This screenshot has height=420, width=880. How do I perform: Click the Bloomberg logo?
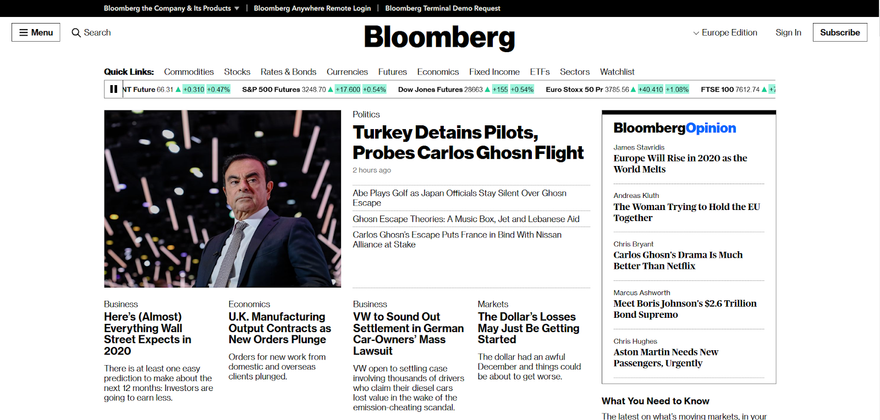pyautogui.click(x=439, y=38)
